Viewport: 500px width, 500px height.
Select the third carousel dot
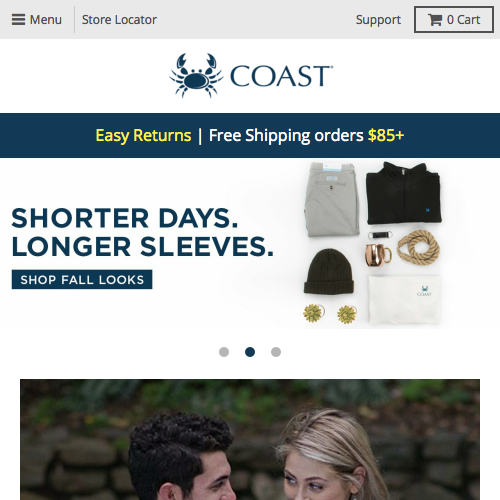click(276, 352)
